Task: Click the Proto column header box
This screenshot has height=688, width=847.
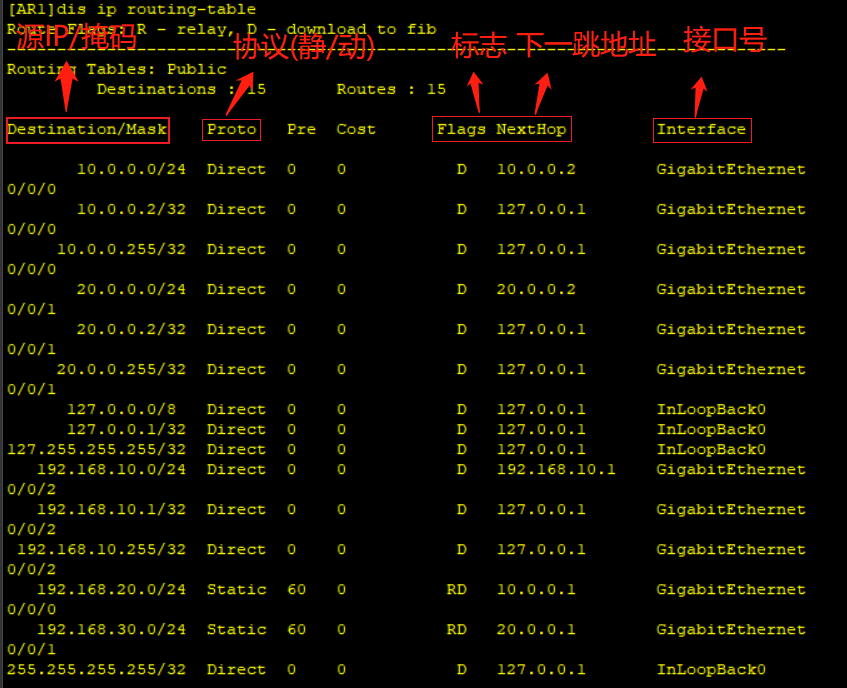Action: coord(231,130)
